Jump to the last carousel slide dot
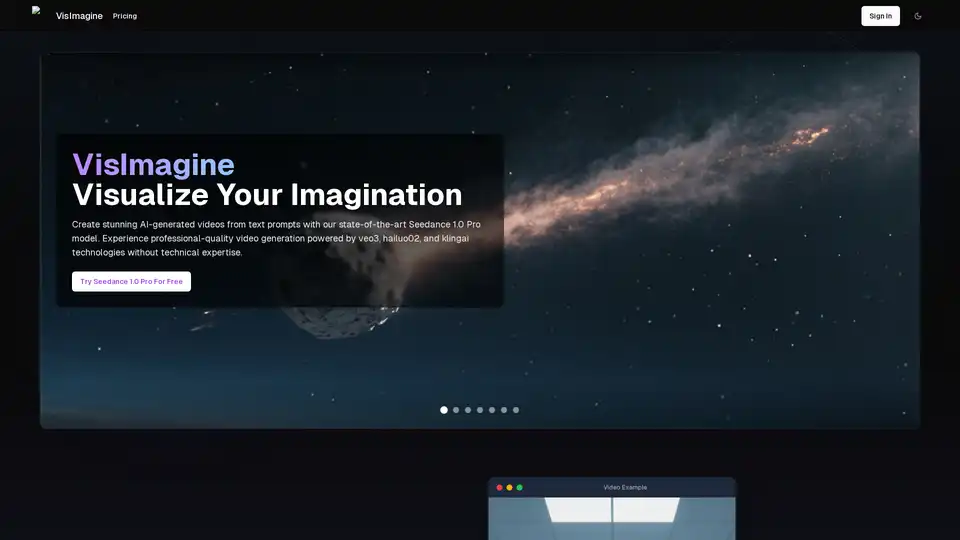The image size is (960, 540). (x=516, y=410)
